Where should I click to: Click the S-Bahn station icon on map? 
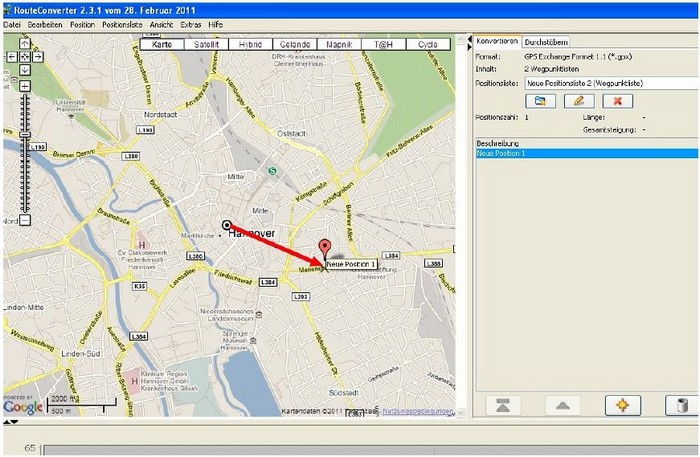272,170
